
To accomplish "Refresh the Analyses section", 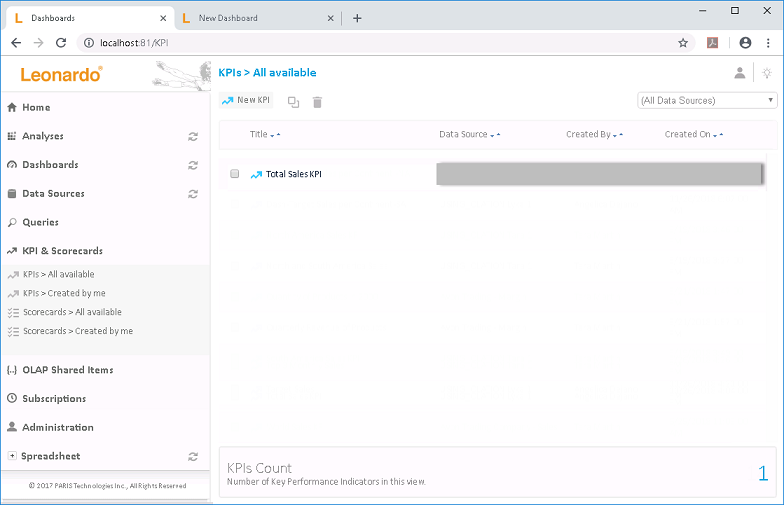I will pyautogui.click(x=193, y=136).
